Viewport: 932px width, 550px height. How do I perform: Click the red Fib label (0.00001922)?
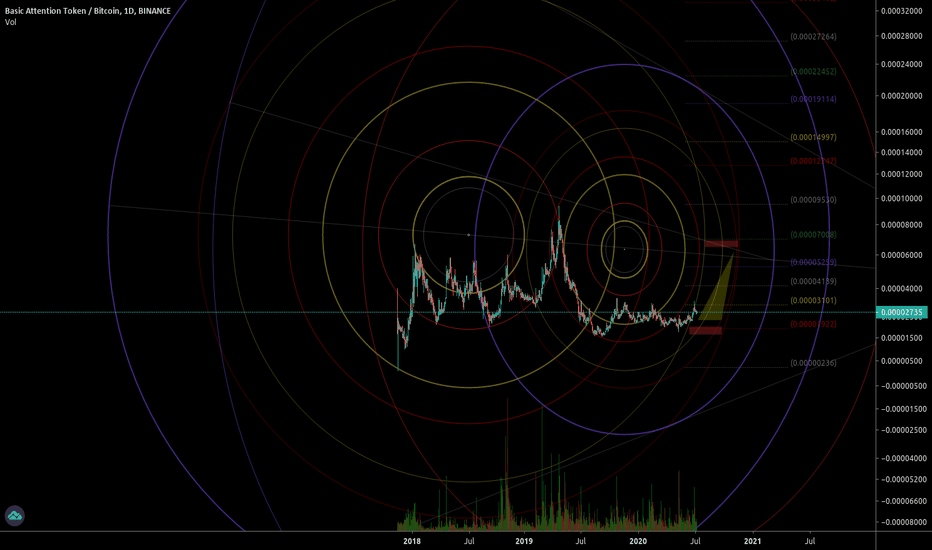click(813, 324)
